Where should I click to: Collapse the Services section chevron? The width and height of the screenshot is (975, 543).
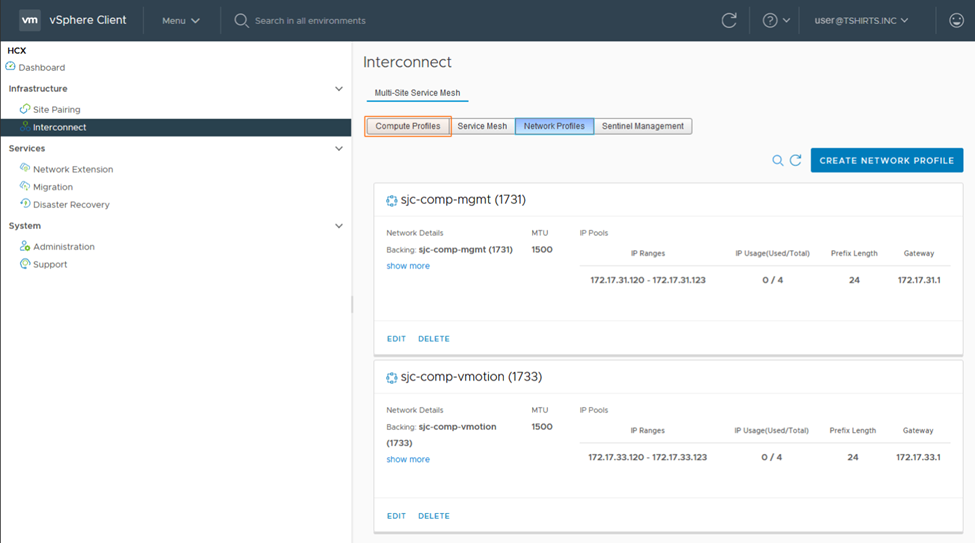[x=339, y=149]
